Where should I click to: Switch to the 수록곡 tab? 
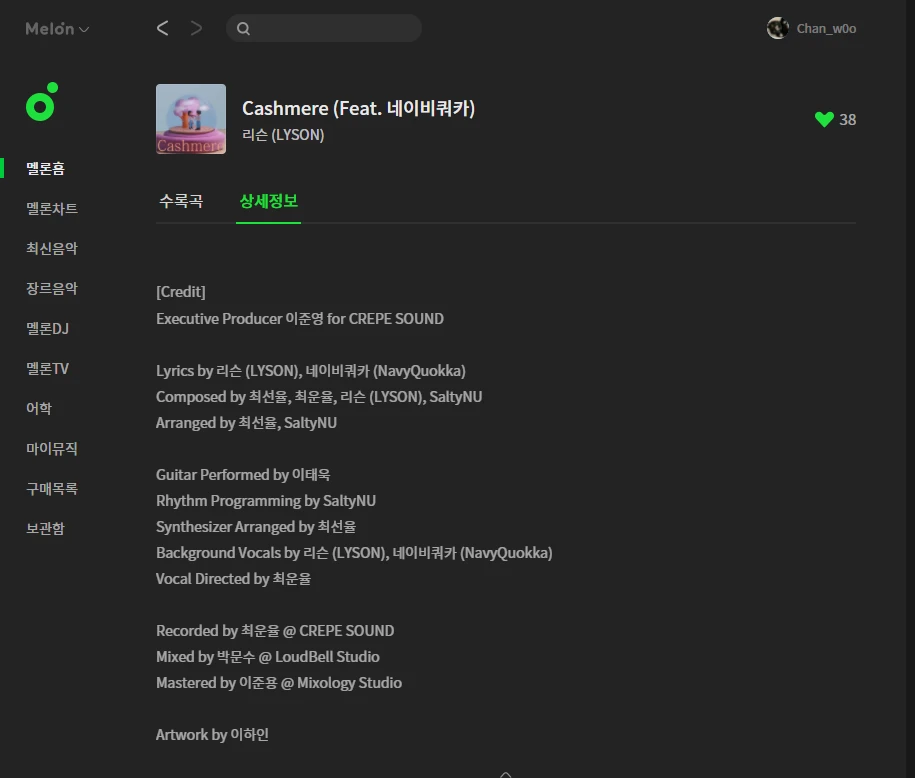181,201
